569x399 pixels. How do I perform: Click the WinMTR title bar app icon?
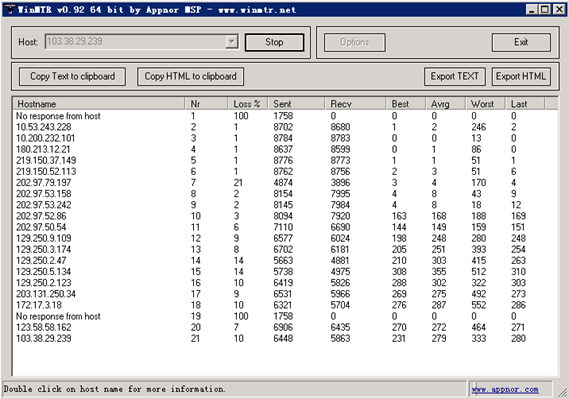click(x=10, y=9)
